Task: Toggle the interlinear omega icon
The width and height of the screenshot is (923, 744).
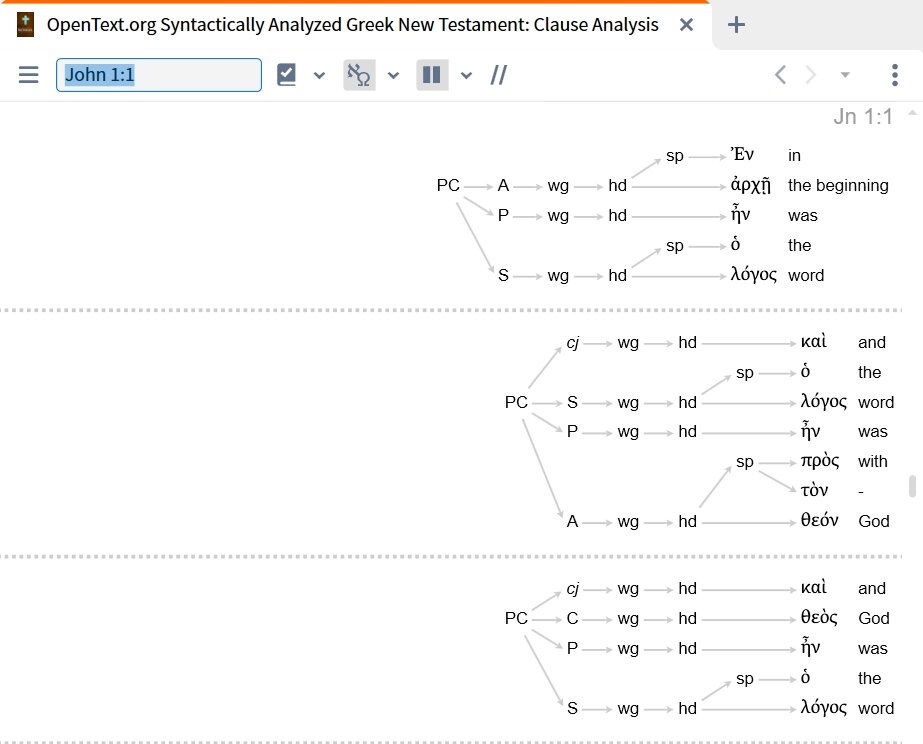Action: point(359,75)
